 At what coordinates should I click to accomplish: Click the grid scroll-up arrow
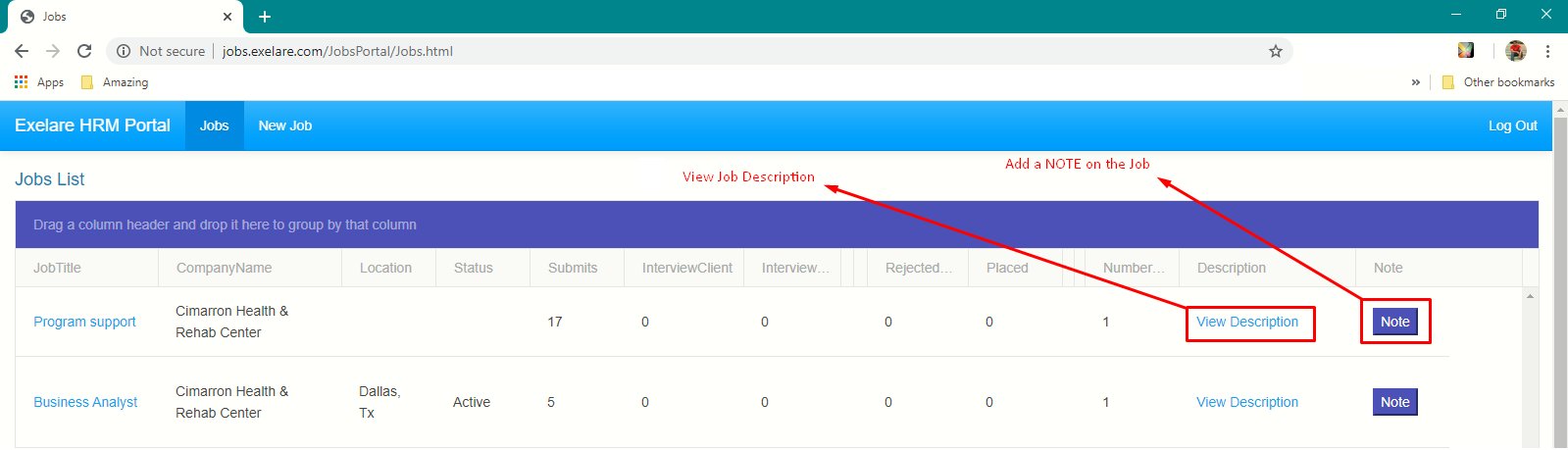point(1530,296)
